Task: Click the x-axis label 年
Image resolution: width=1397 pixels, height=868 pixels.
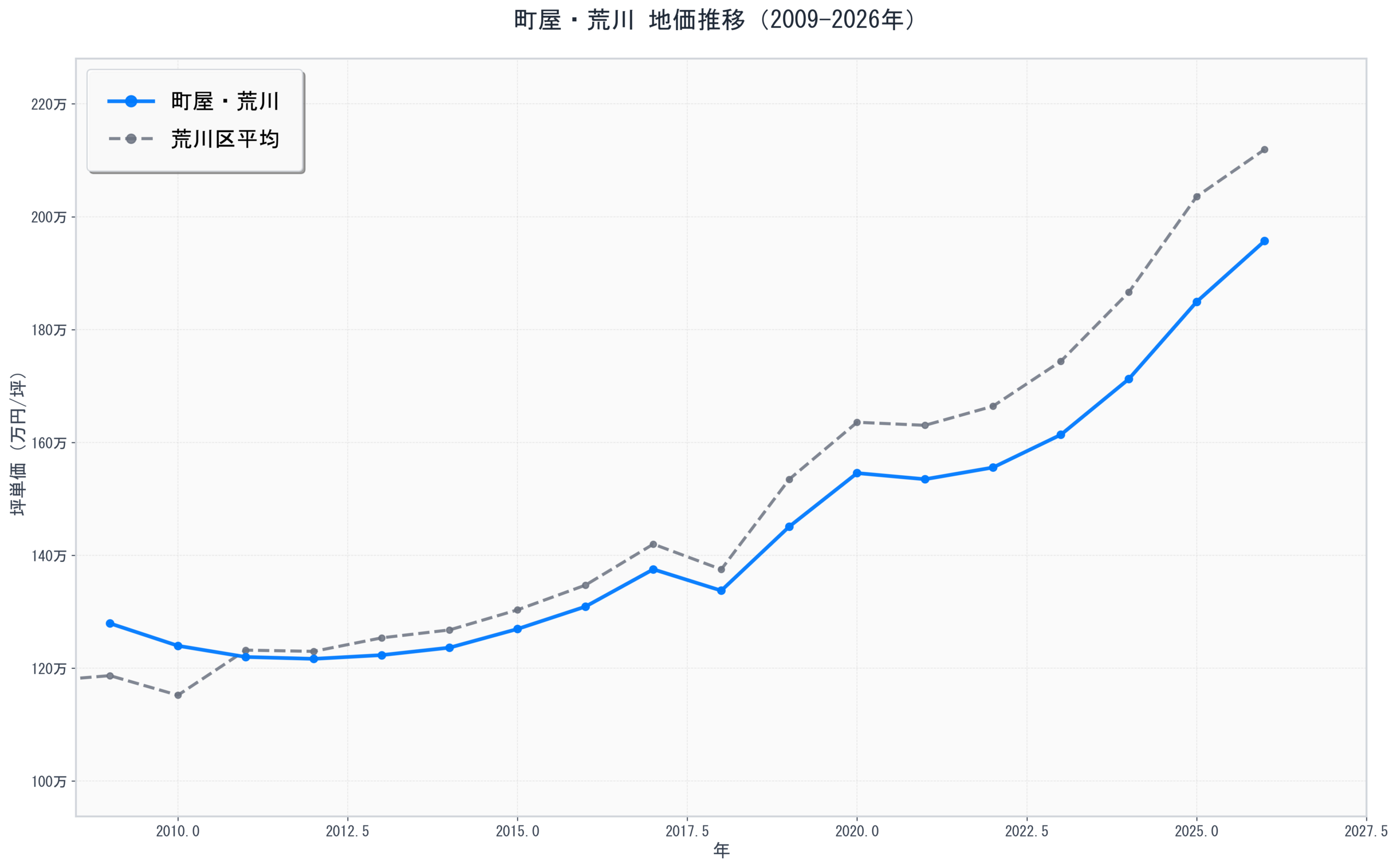Action: pyautogui.click(x=721, y=851)
